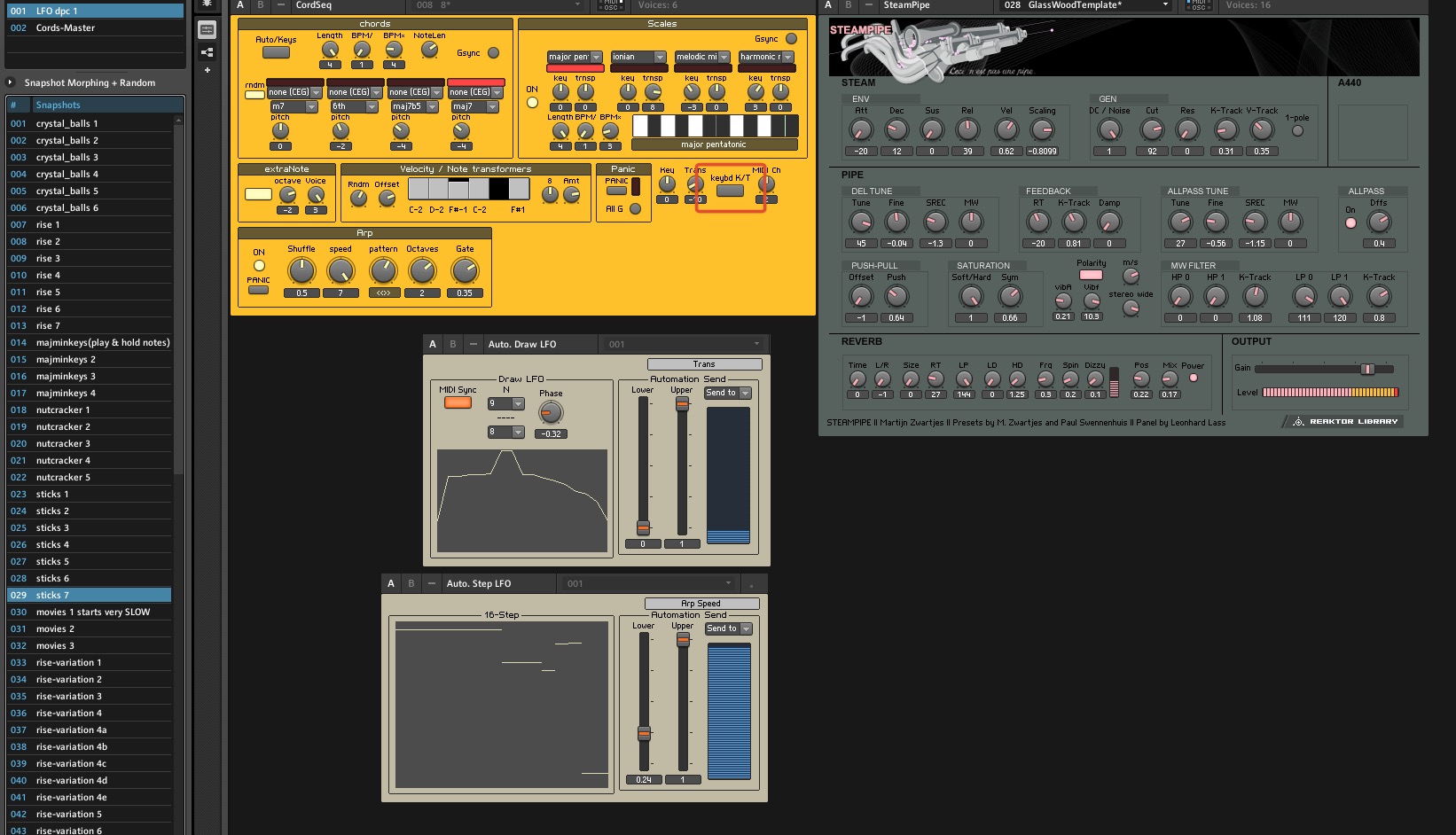Screen dimensions: 1456x835
Task: Click Step LFO Lower slider handle
Action: (644, 734)
